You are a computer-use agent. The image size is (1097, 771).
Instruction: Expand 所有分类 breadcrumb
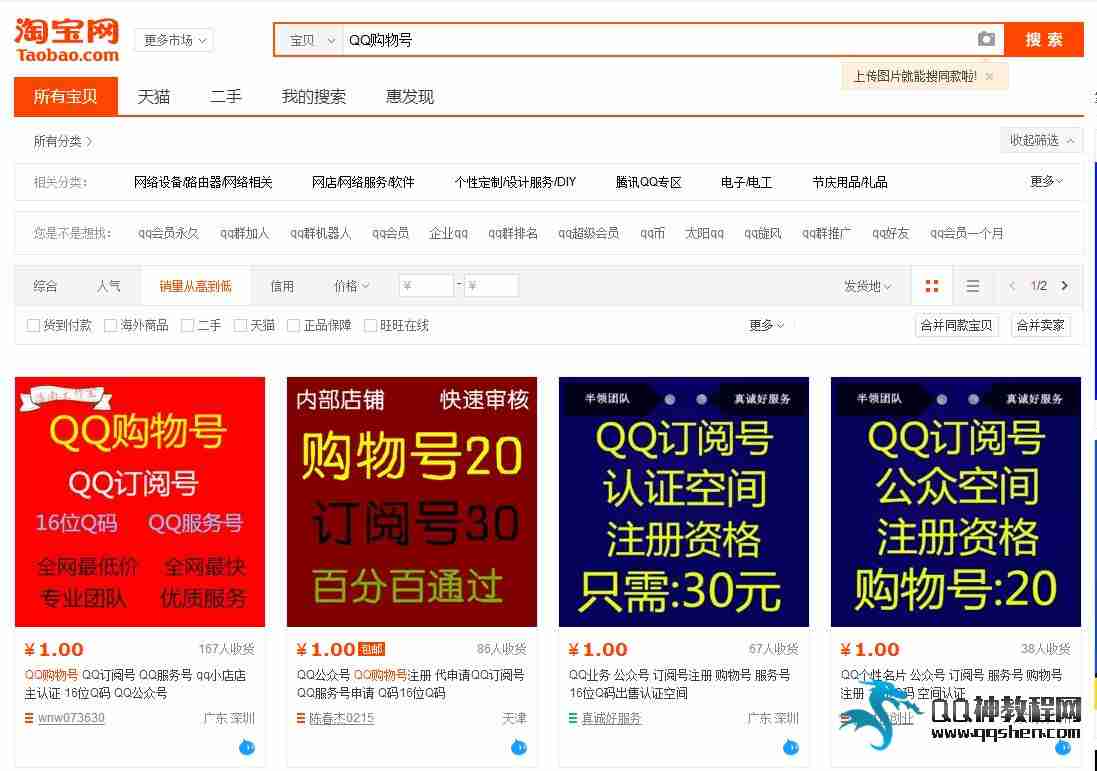click(x=63, y=141)
